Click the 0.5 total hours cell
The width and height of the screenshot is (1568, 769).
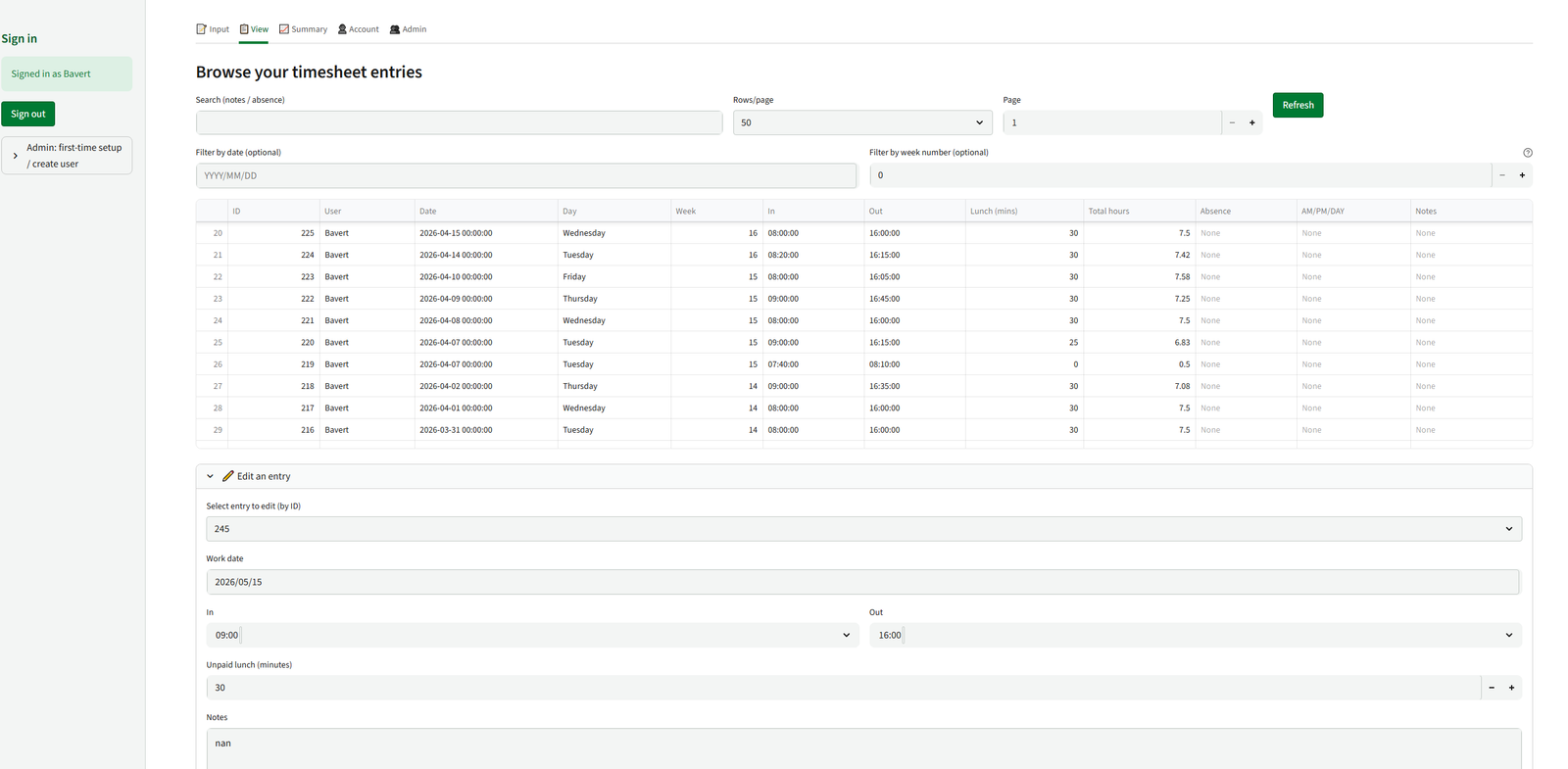[1139, 364]
